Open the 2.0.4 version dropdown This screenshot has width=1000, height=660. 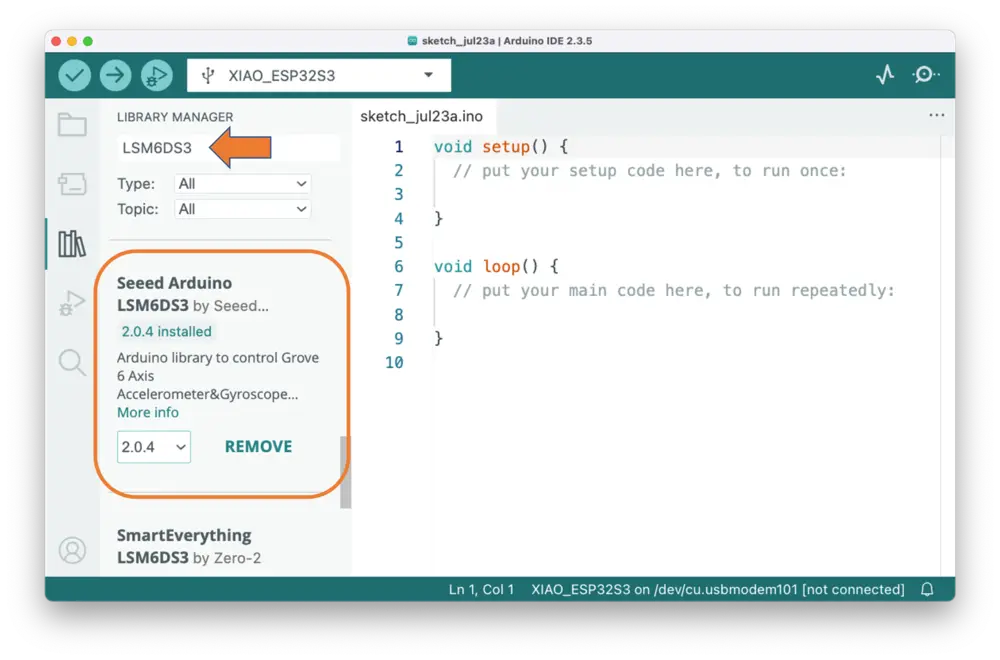(x=154, y=447)
